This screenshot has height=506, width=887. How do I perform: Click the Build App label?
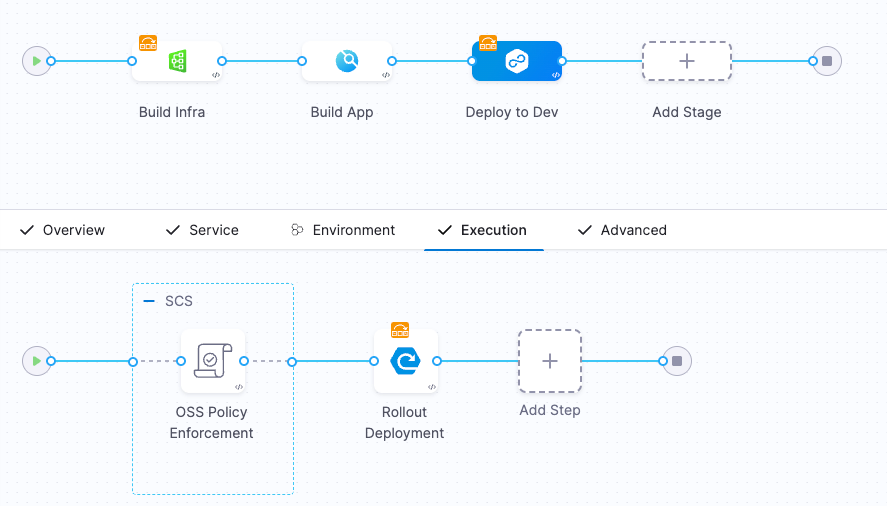click(342, 112)
